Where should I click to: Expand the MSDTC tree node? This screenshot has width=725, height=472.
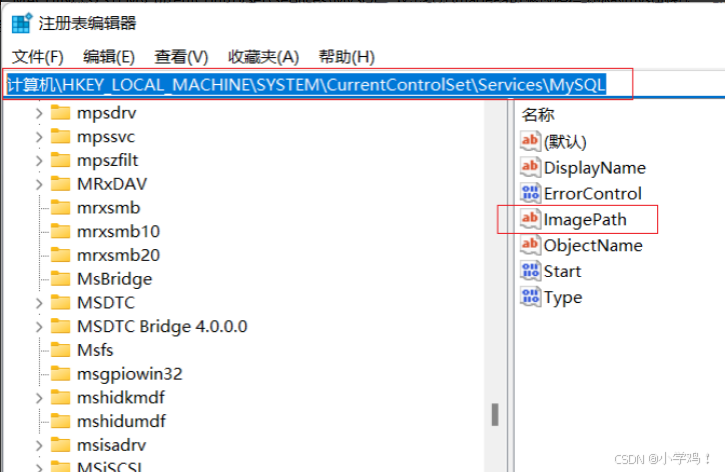pyautogui.click(x=39, y=303)
